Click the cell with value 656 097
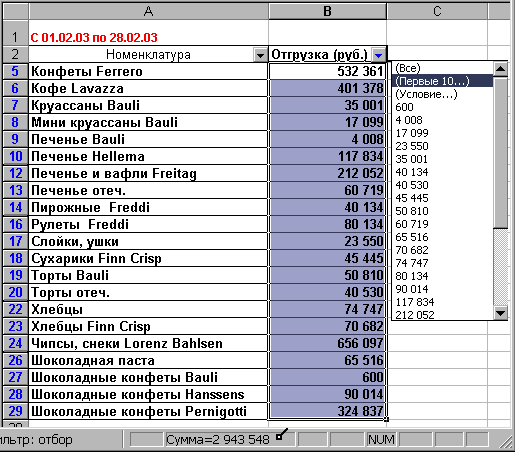The height and width of the screenshot is (452, 515). [327, 343]
